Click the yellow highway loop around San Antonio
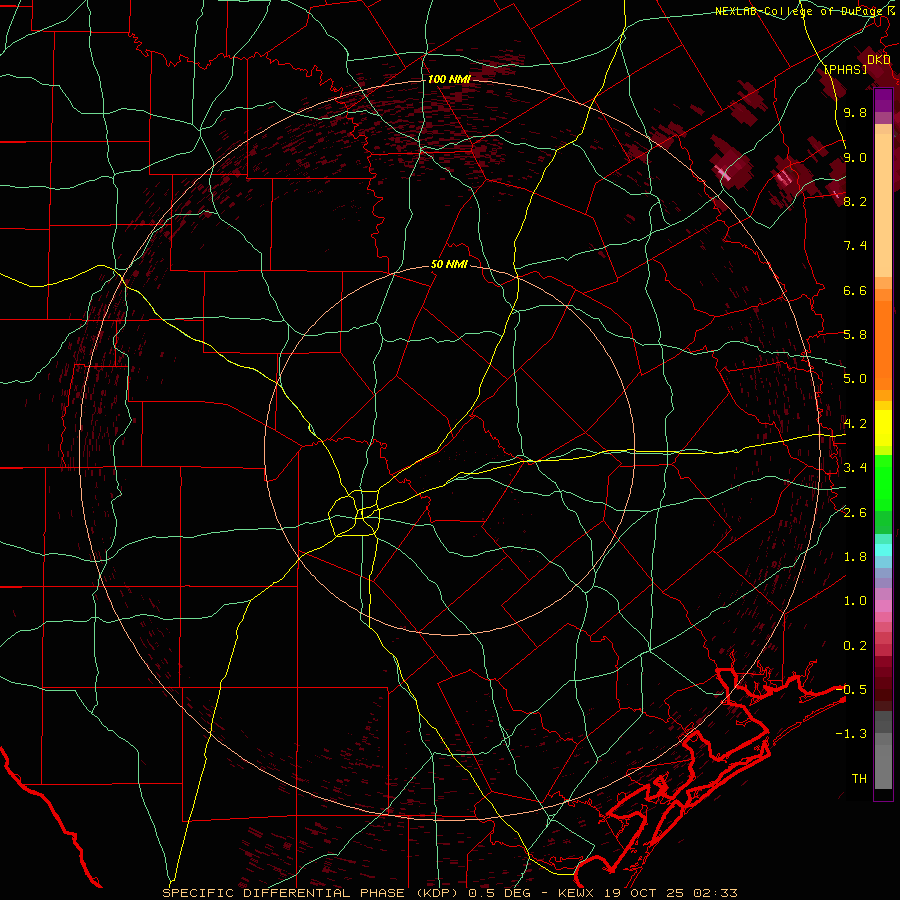900x900 pixels. click(354, 514)
